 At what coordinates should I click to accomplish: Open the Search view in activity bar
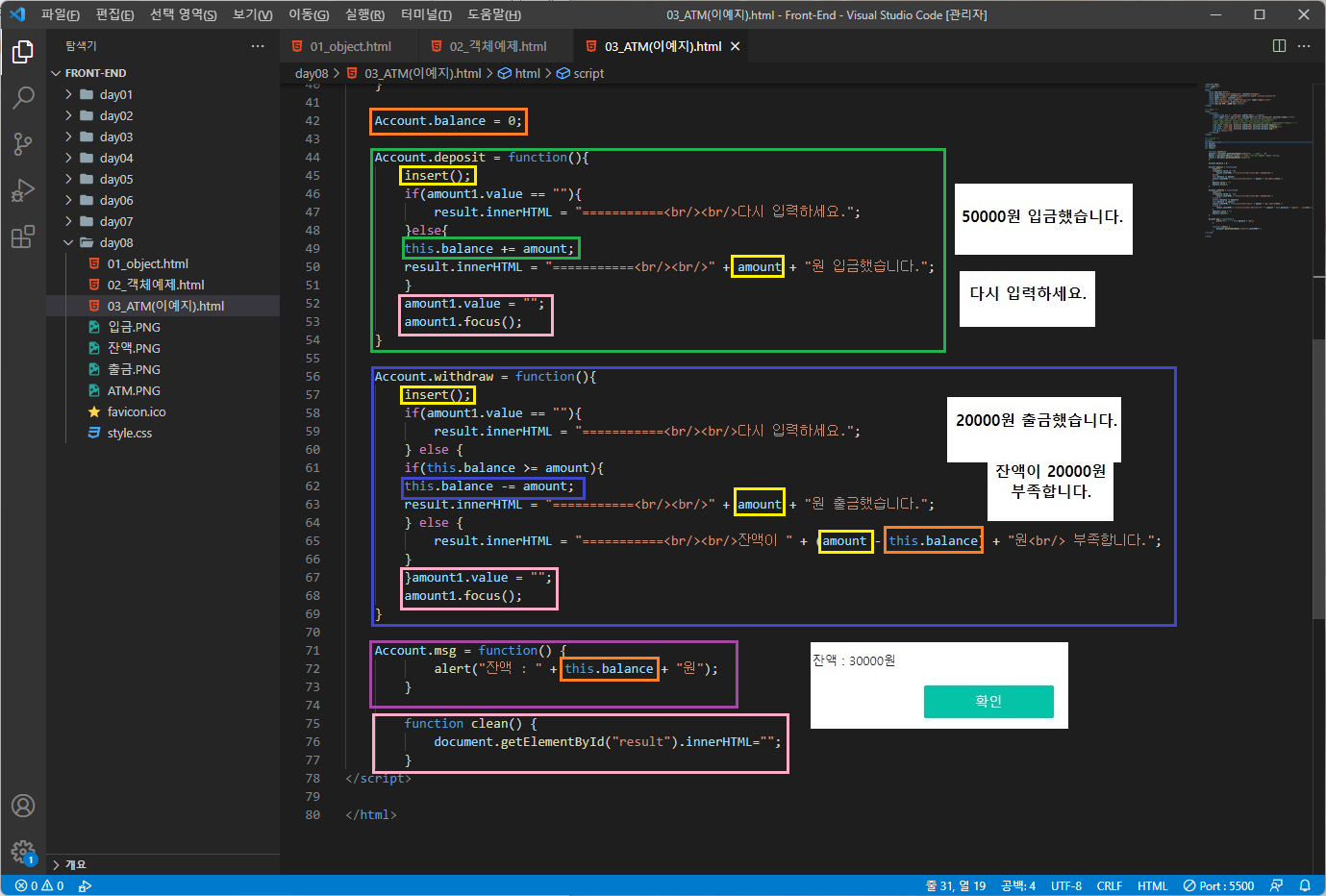23,98
